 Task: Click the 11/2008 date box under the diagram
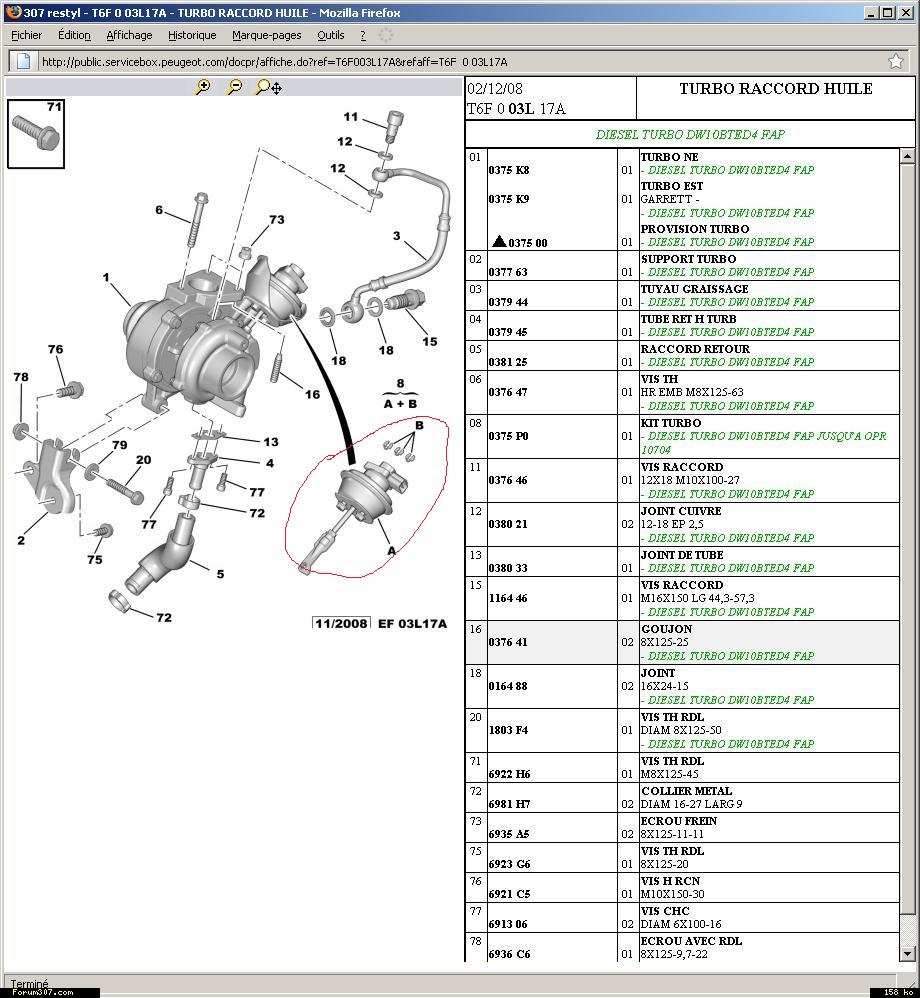(341, 624)
